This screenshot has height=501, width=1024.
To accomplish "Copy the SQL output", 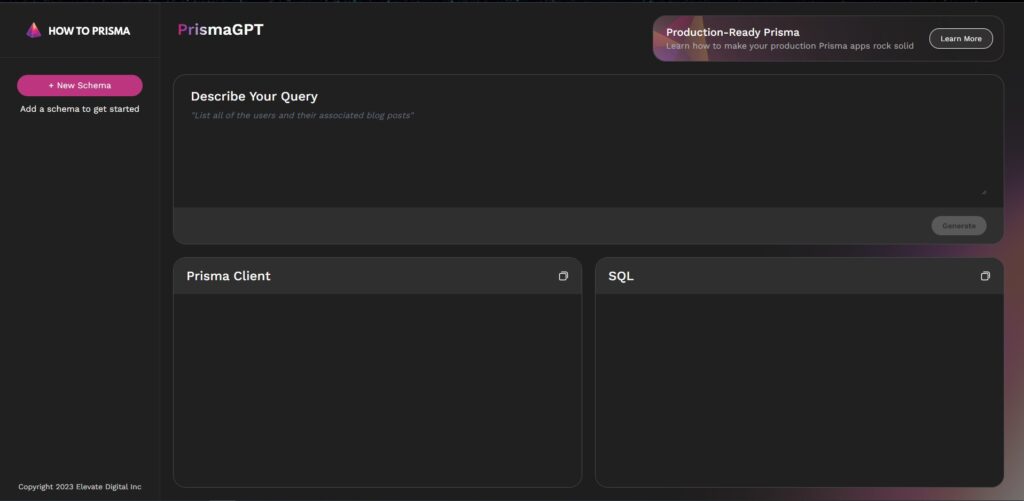I will tap(985, 276).
